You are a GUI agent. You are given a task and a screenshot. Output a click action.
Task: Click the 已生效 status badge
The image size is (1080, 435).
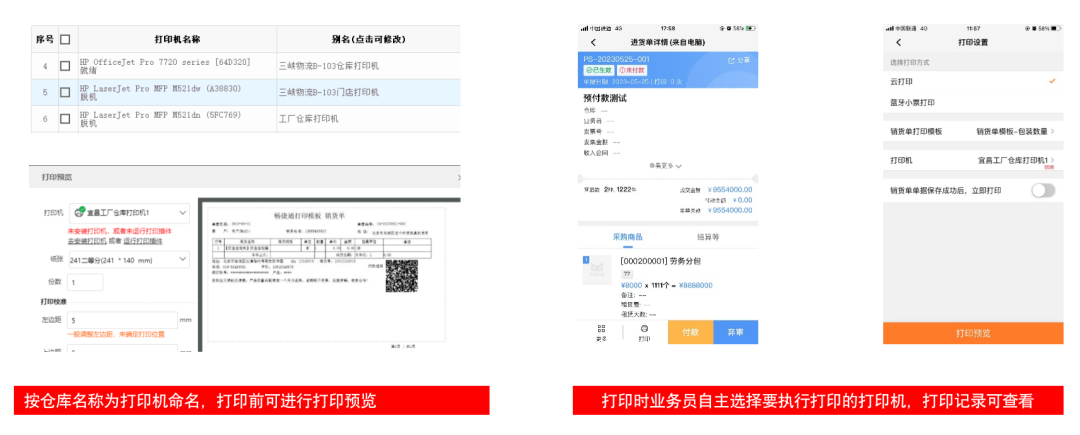coord(599,71)
